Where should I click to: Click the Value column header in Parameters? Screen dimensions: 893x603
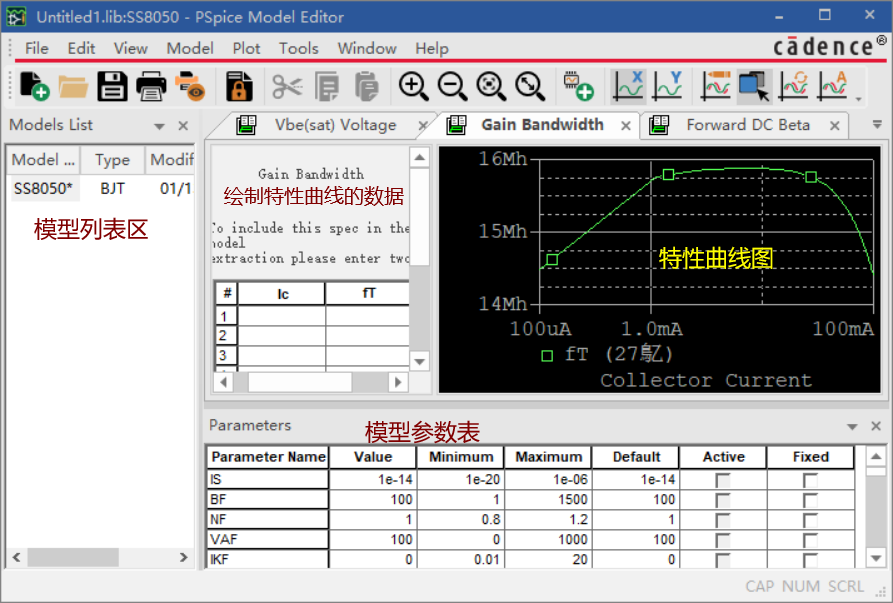(x=373, y=457)
